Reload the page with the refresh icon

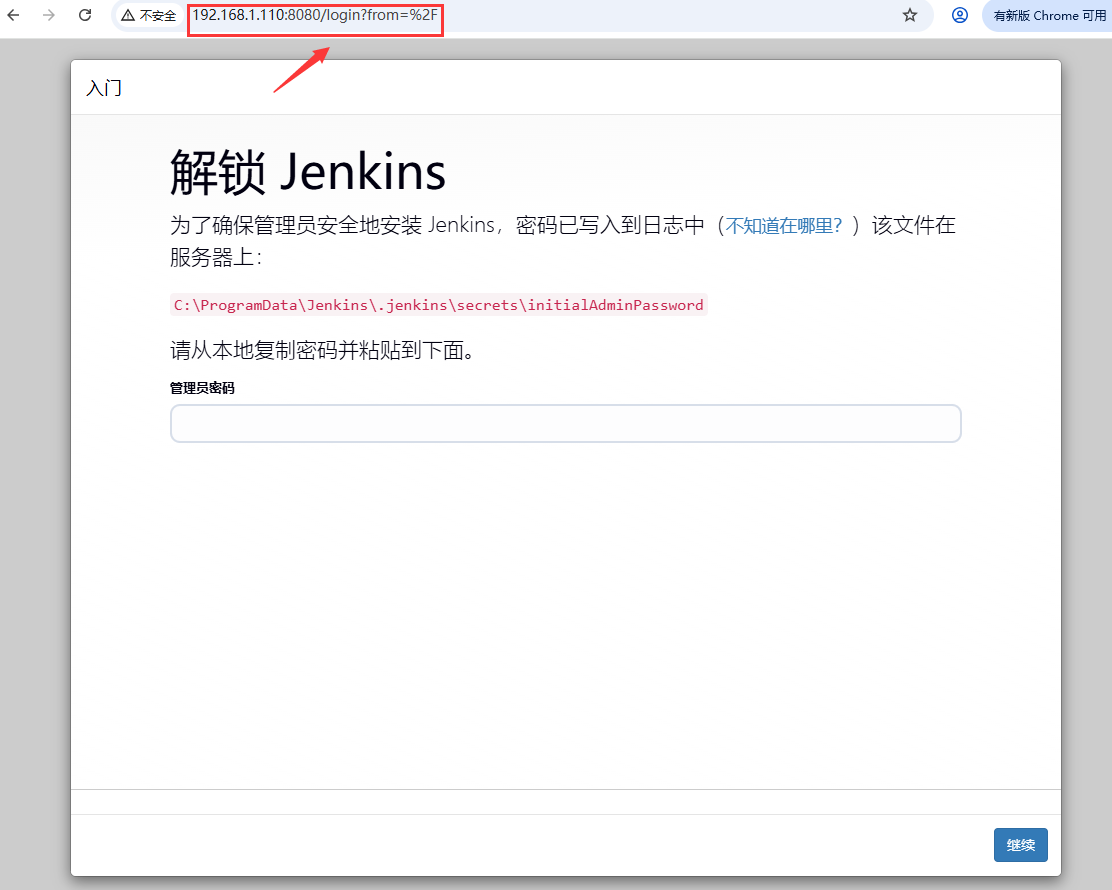85,15
